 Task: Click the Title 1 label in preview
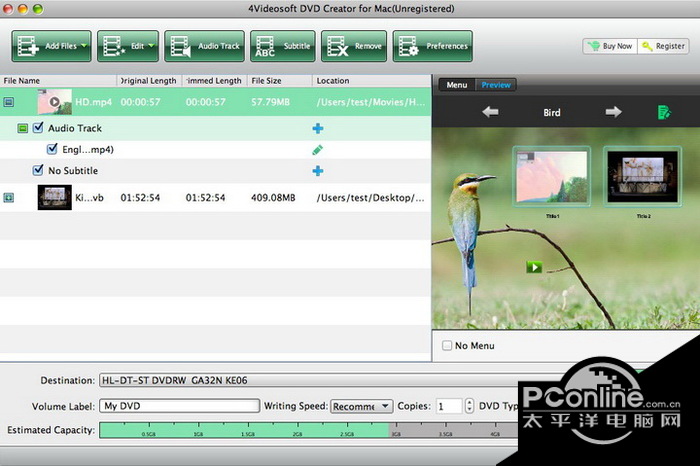click(x=552, y=216)
